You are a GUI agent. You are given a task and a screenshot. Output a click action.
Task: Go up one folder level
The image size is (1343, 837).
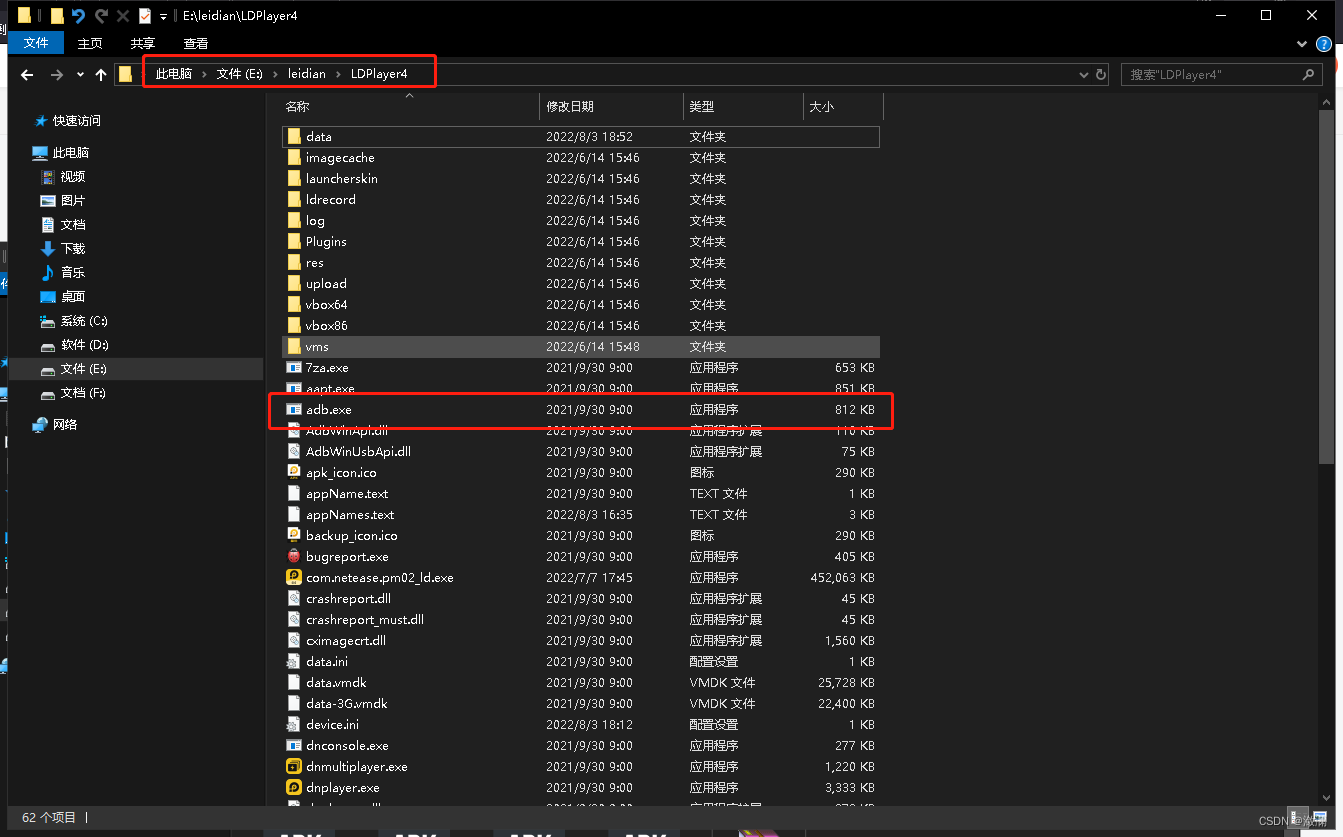coord(101,75)
